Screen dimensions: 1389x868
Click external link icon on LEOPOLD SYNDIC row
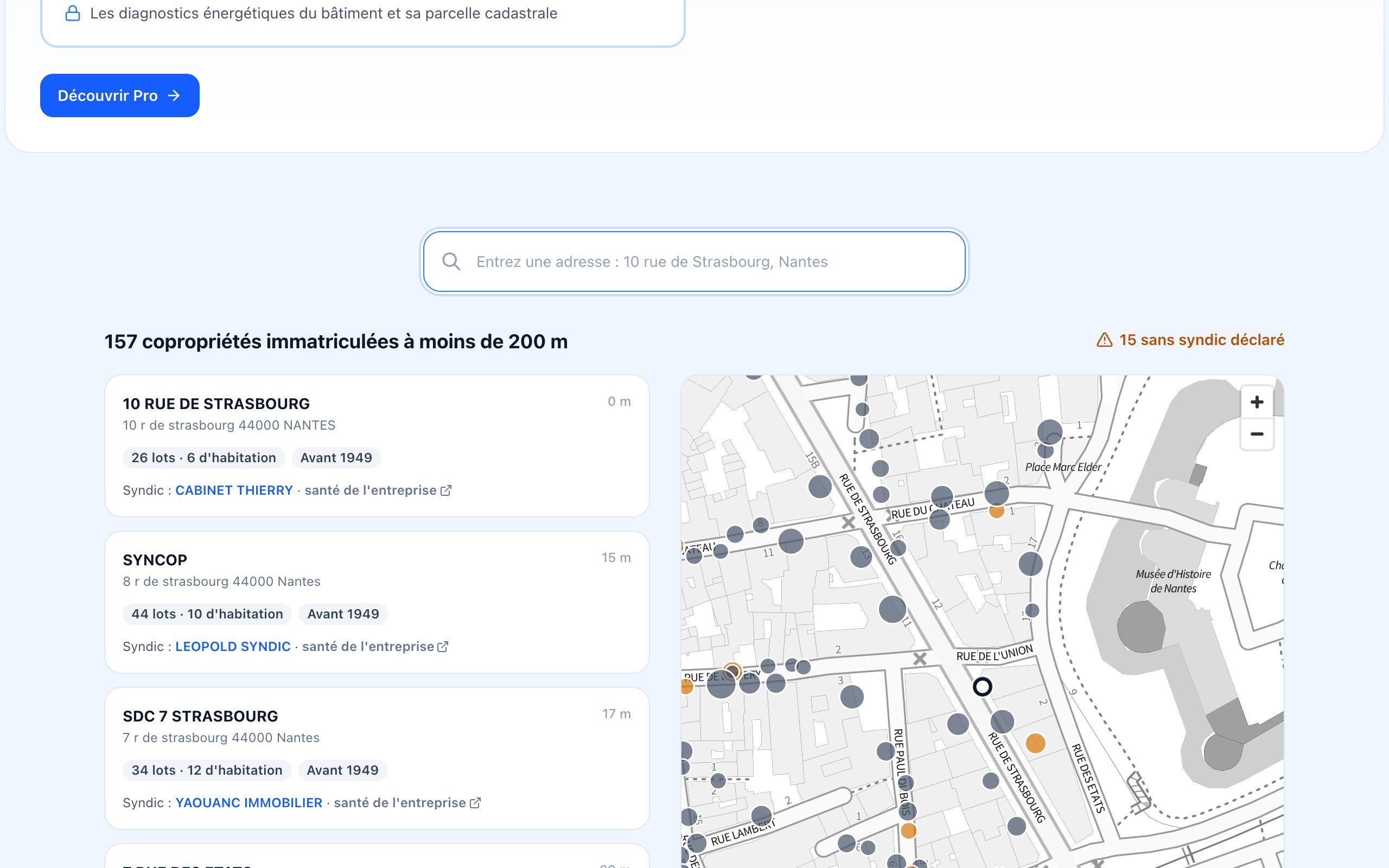(443, 647)
